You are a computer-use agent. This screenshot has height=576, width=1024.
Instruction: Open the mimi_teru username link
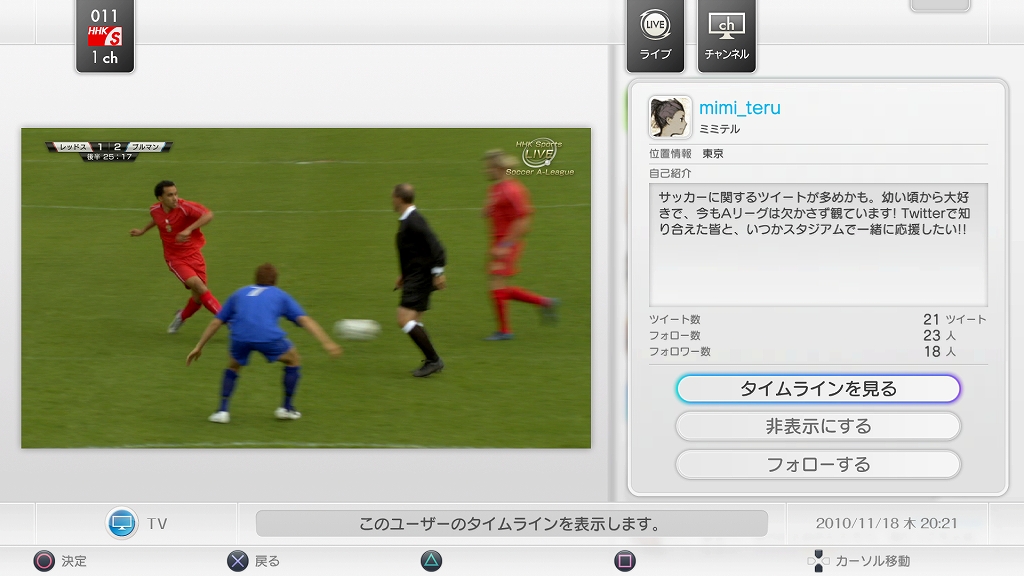tap(740, 108)
